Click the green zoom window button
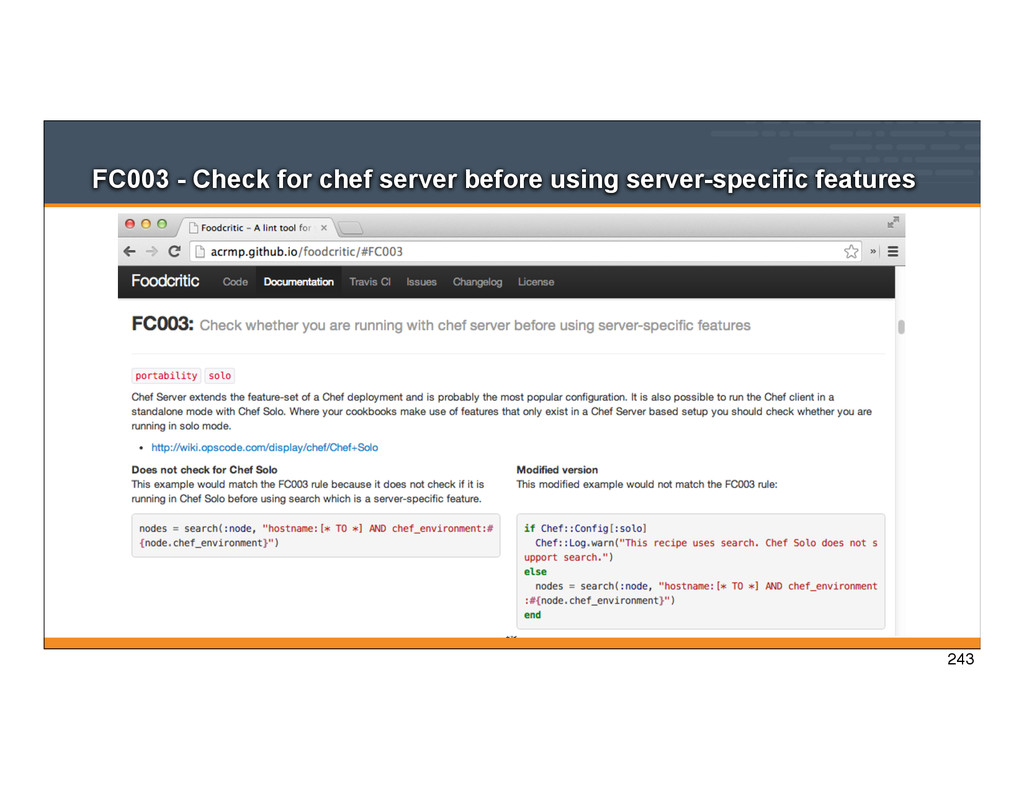This screenshot has width=1024, height=791. [x=162, y=224]
